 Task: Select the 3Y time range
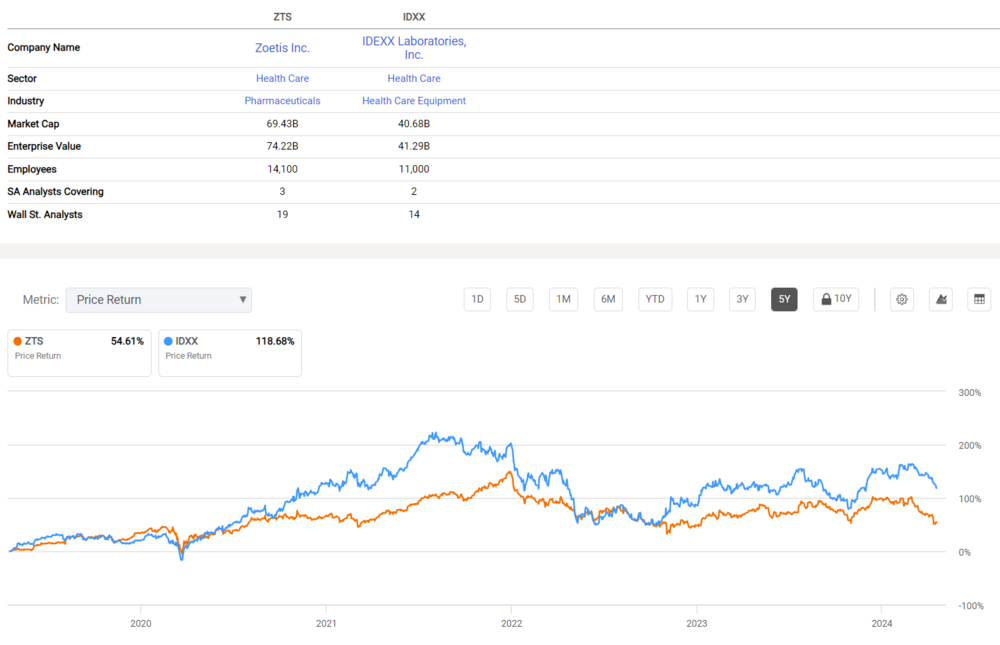(741, 299)
